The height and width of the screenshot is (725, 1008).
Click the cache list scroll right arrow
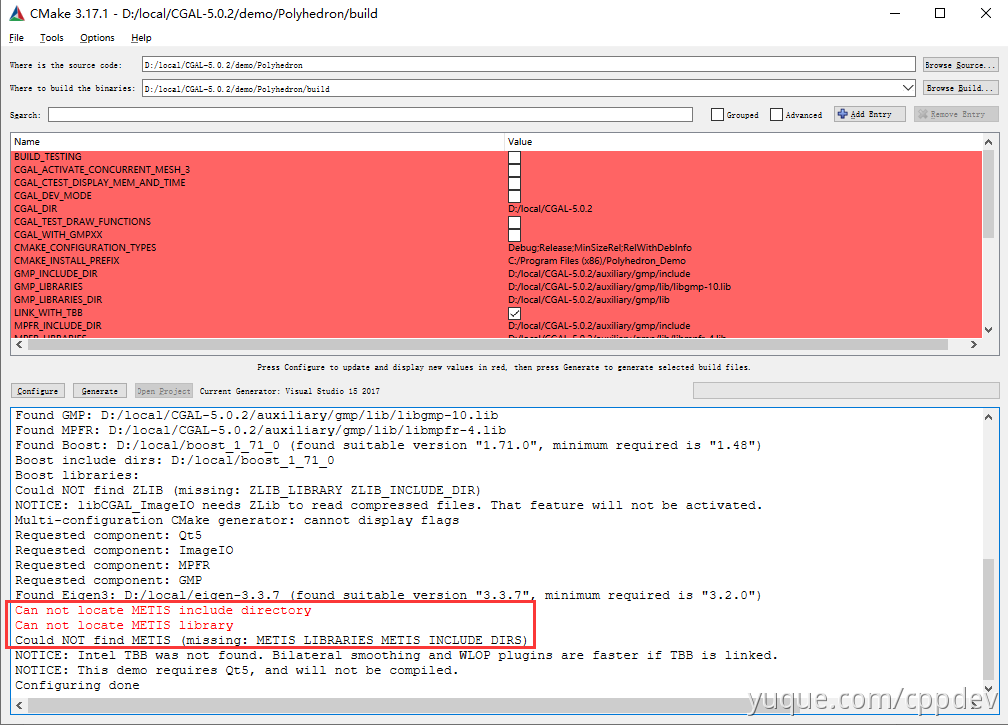(x=974, y=345)
